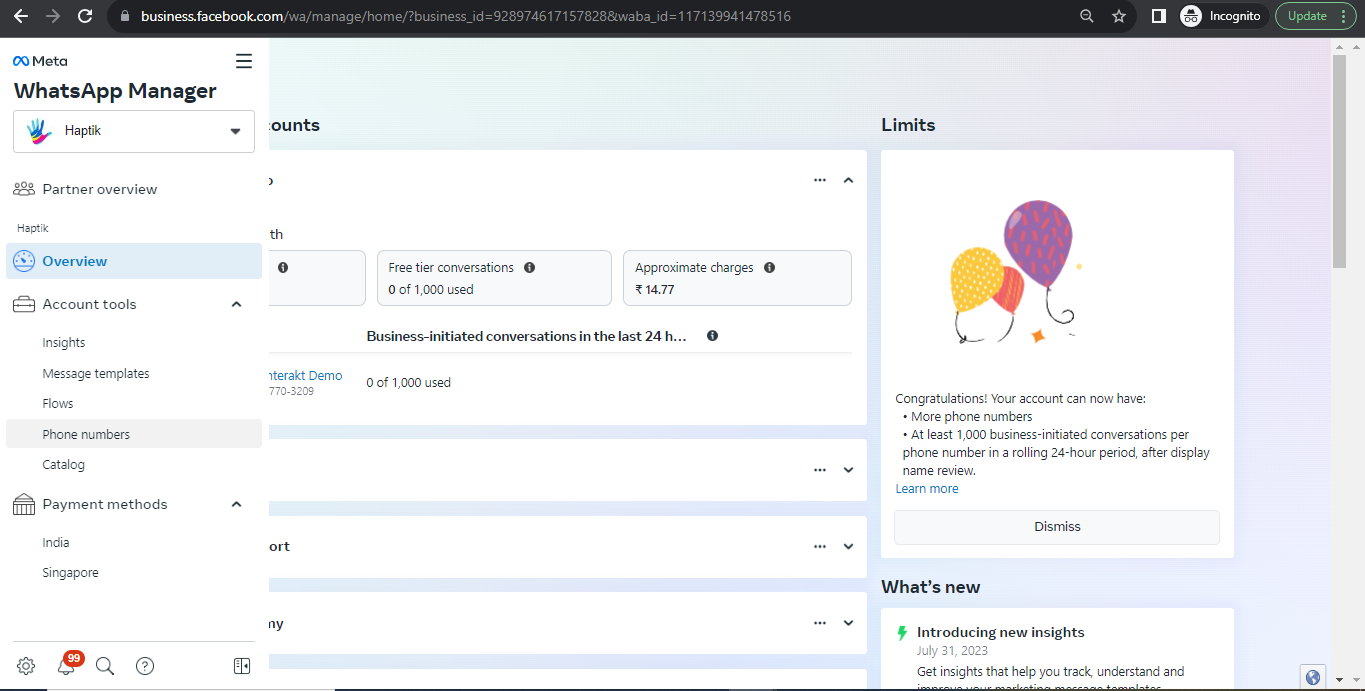Show info for Free tier conversations

[x=530, y=268]
